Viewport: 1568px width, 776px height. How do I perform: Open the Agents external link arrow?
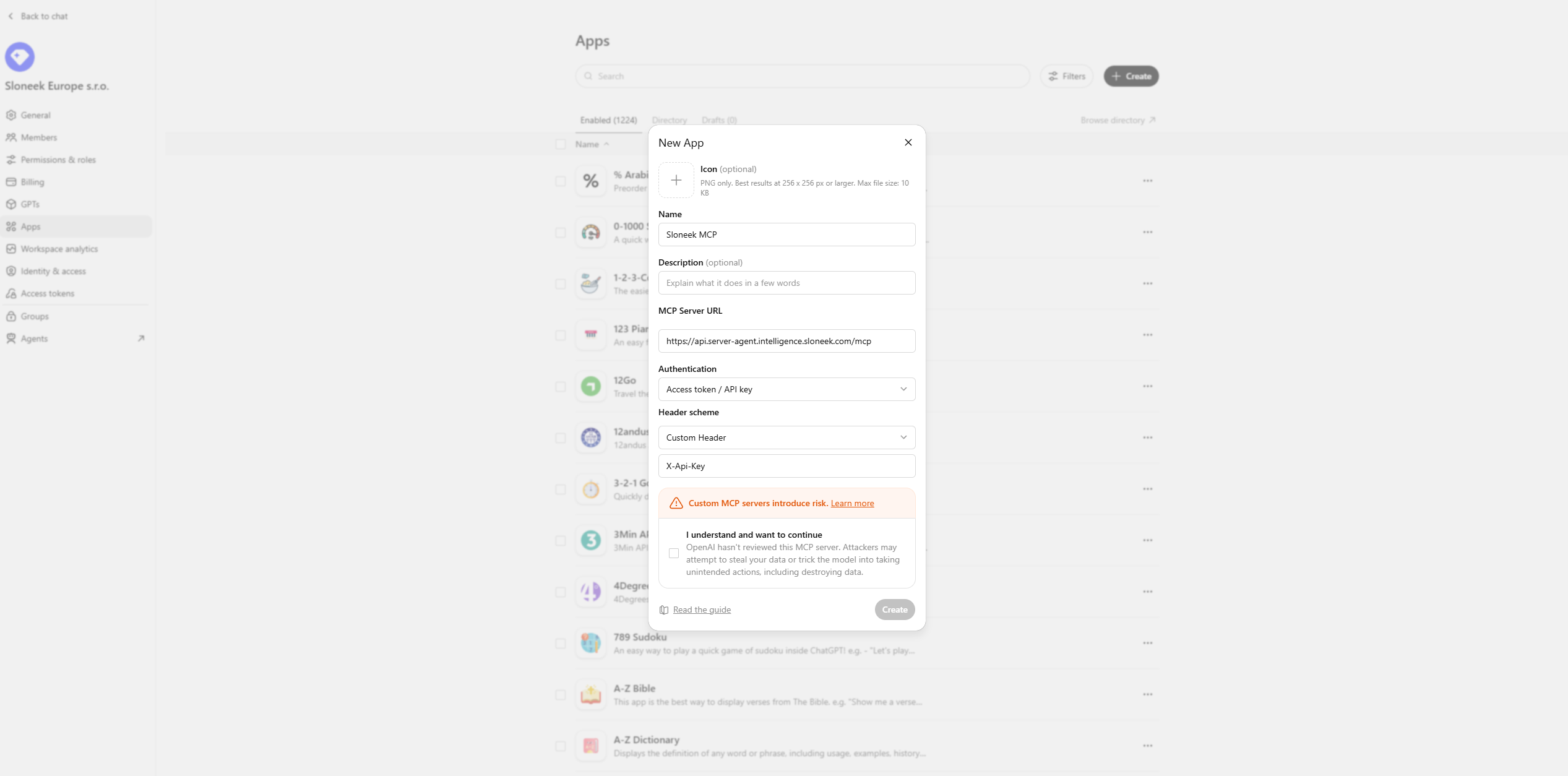[141, 338]
